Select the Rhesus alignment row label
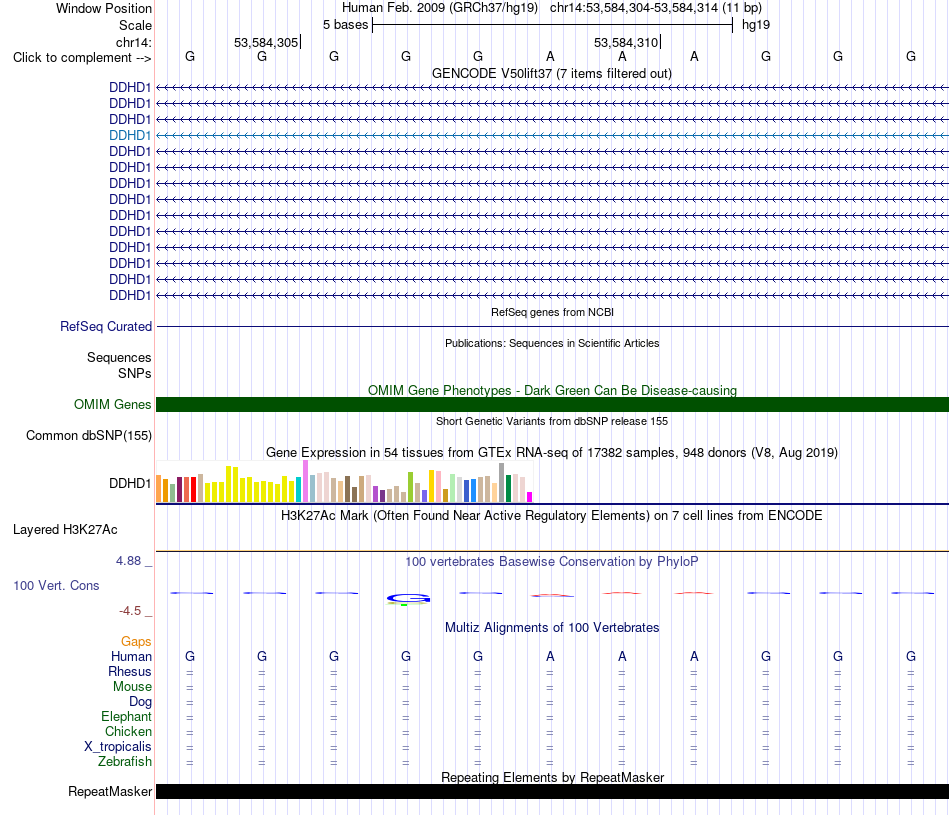Viewport: 950px width, 815px height. [130, 671]
